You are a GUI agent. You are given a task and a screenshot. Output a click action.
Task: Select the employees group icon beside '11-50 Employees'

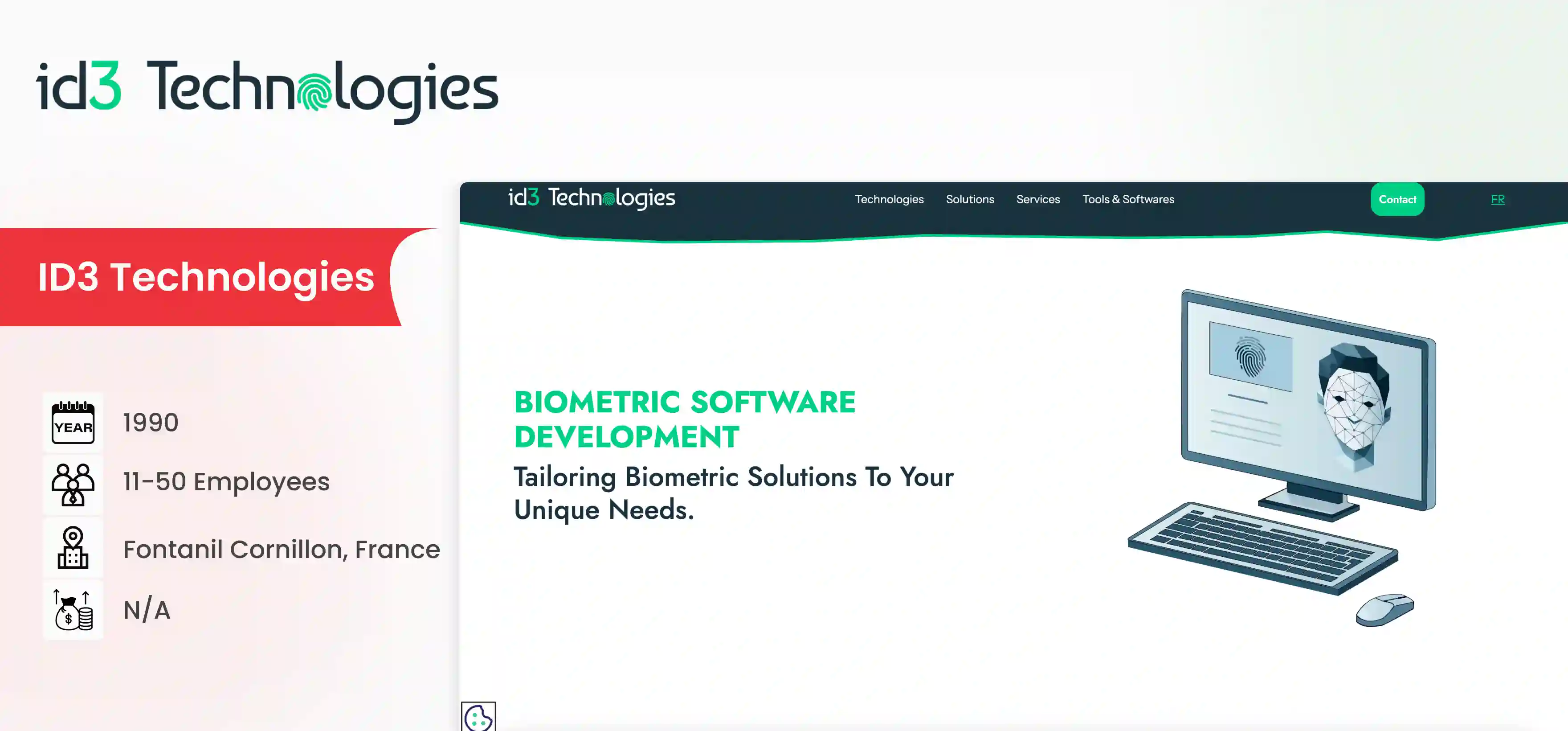(73, 484)
